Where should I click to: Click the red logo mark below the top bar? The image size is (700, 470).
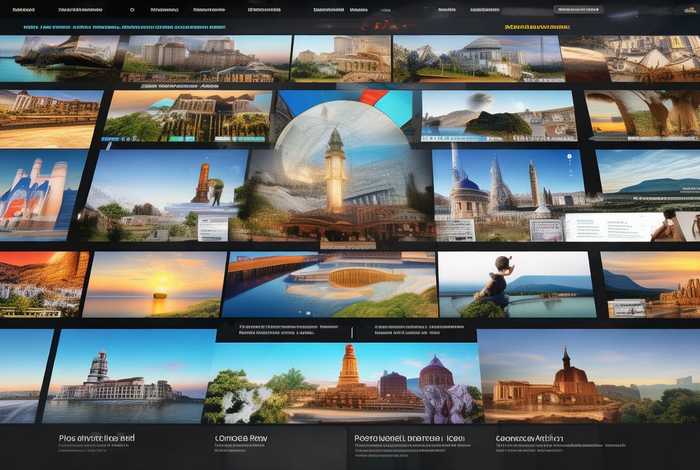(382, 24)
